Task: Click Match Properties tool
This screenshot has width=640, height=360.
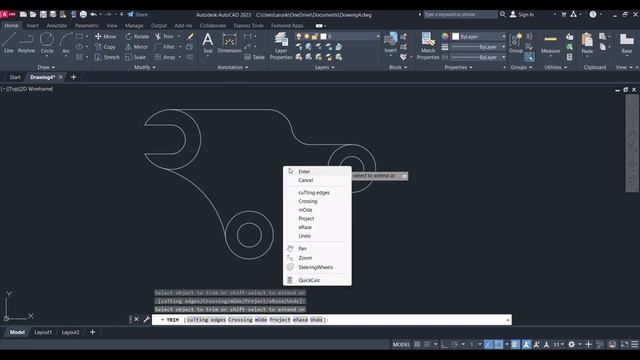Action: click(x=428, y=46)
